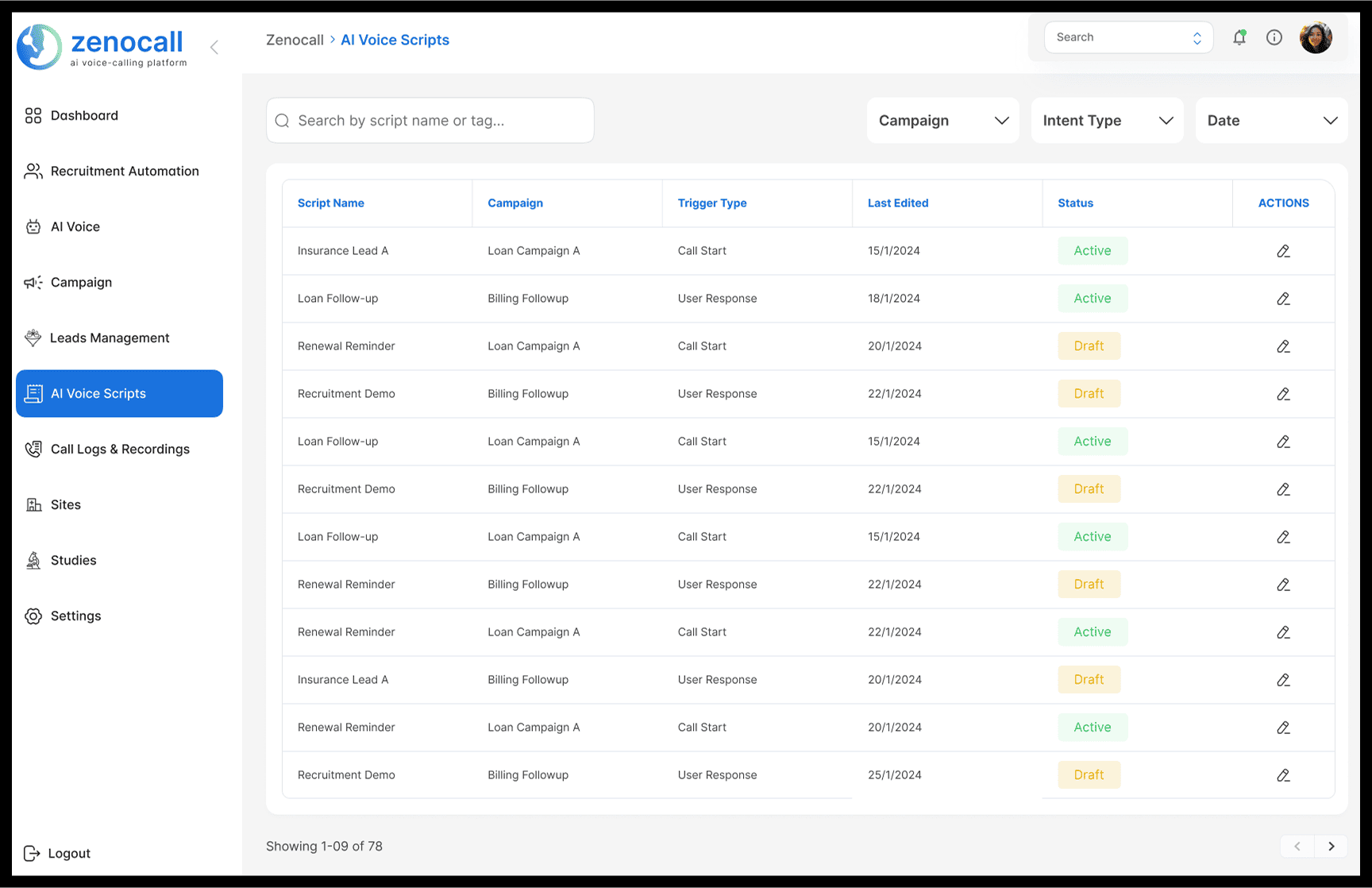1372x888 pixels.
Task: Collapse sidebar using the left chevron
Action: (x=214, y=47)
